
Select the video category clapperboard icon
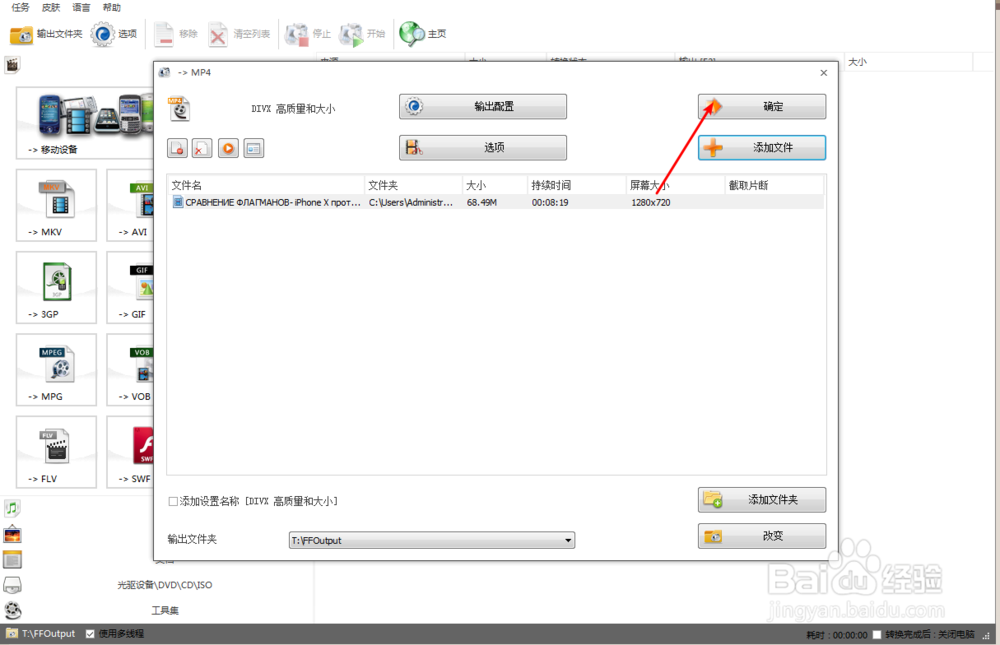pos(13,64)
